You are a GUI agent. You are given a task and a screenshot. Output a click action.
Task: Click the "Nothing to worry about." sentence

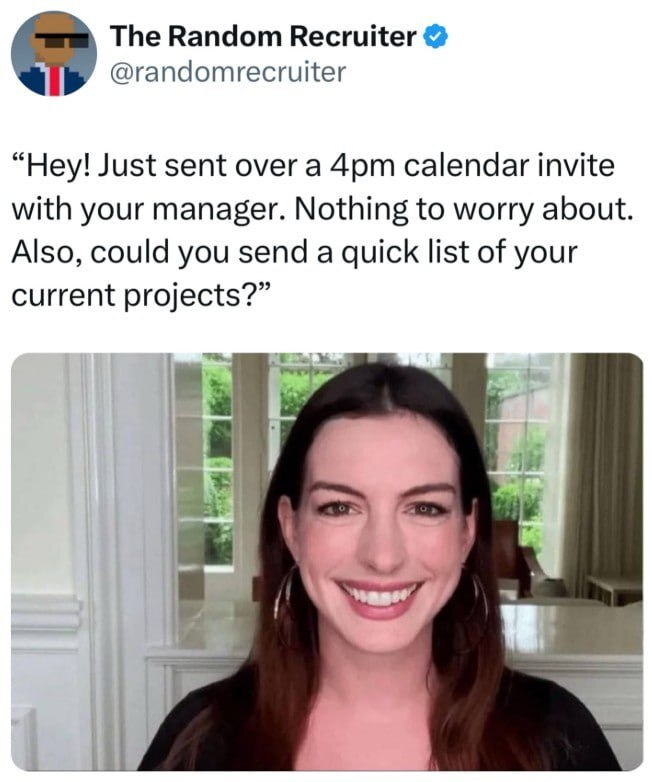(463, 209)
